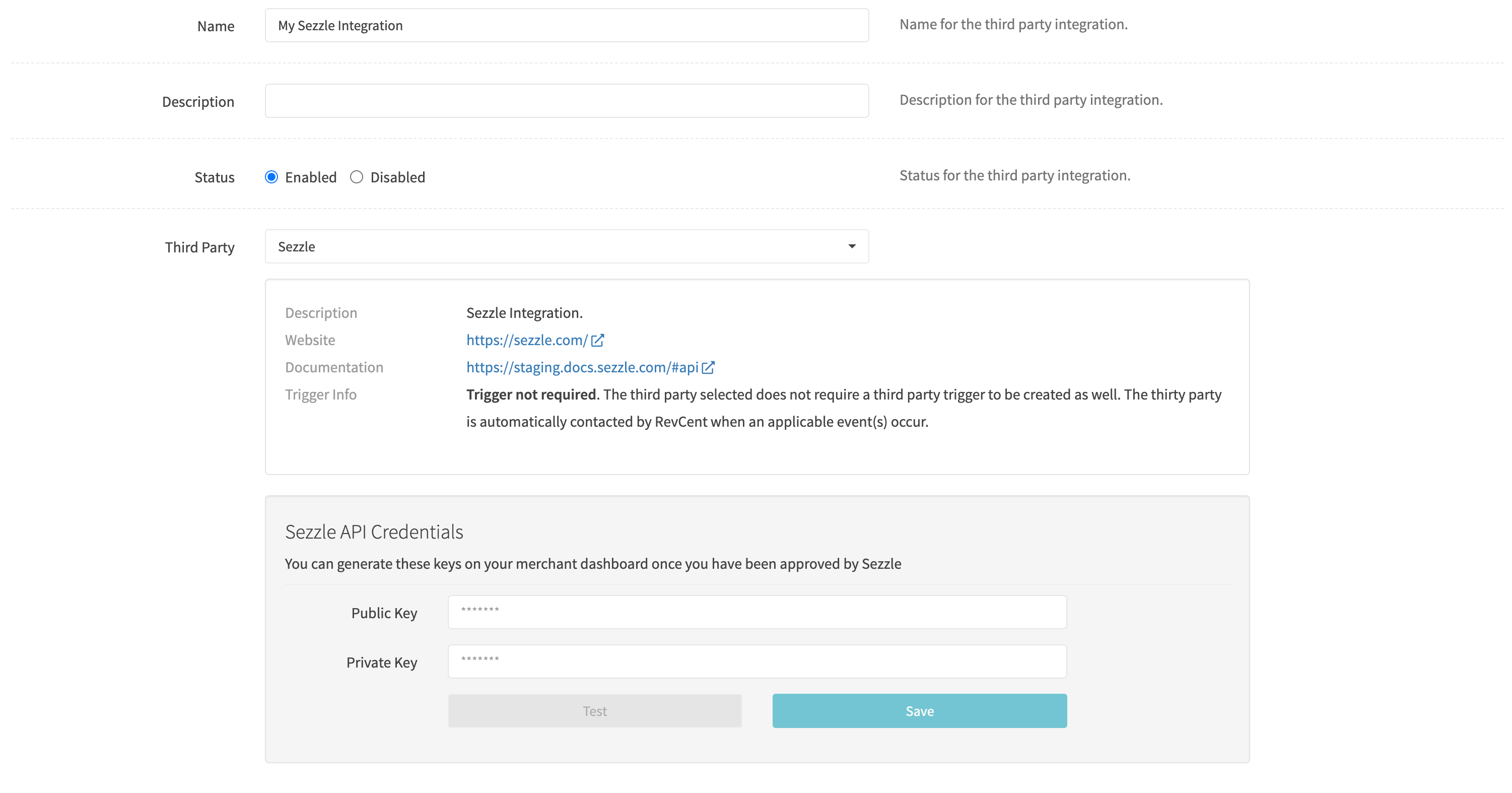Click the 'Sezzle Integration.' description text
Viewport: 1512px width, 793px height.
pyautogui.click(x=524, y=313)
